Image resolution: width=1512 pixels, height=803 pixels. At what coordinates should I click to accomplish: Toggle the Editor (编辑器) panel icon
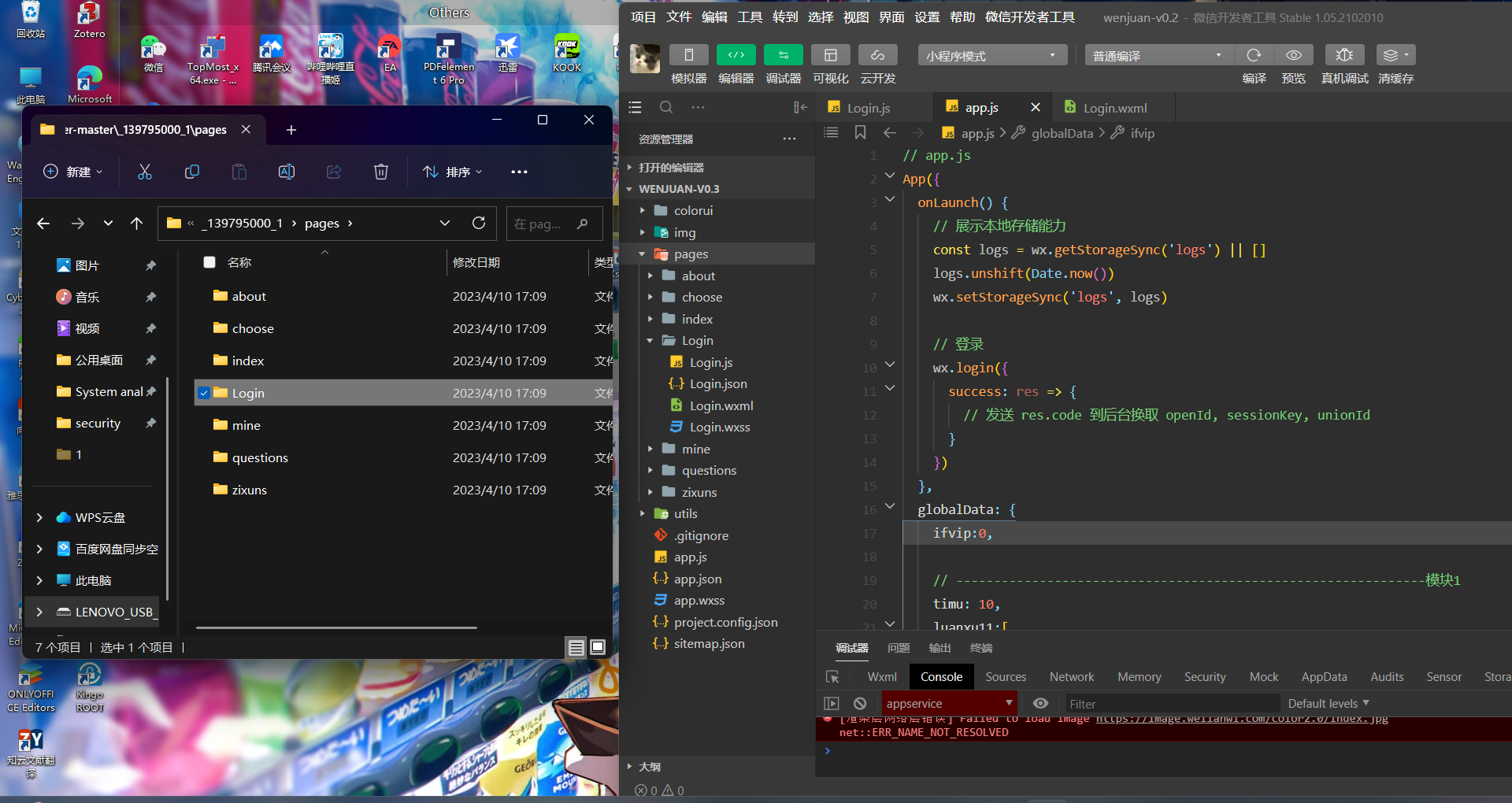736,55
